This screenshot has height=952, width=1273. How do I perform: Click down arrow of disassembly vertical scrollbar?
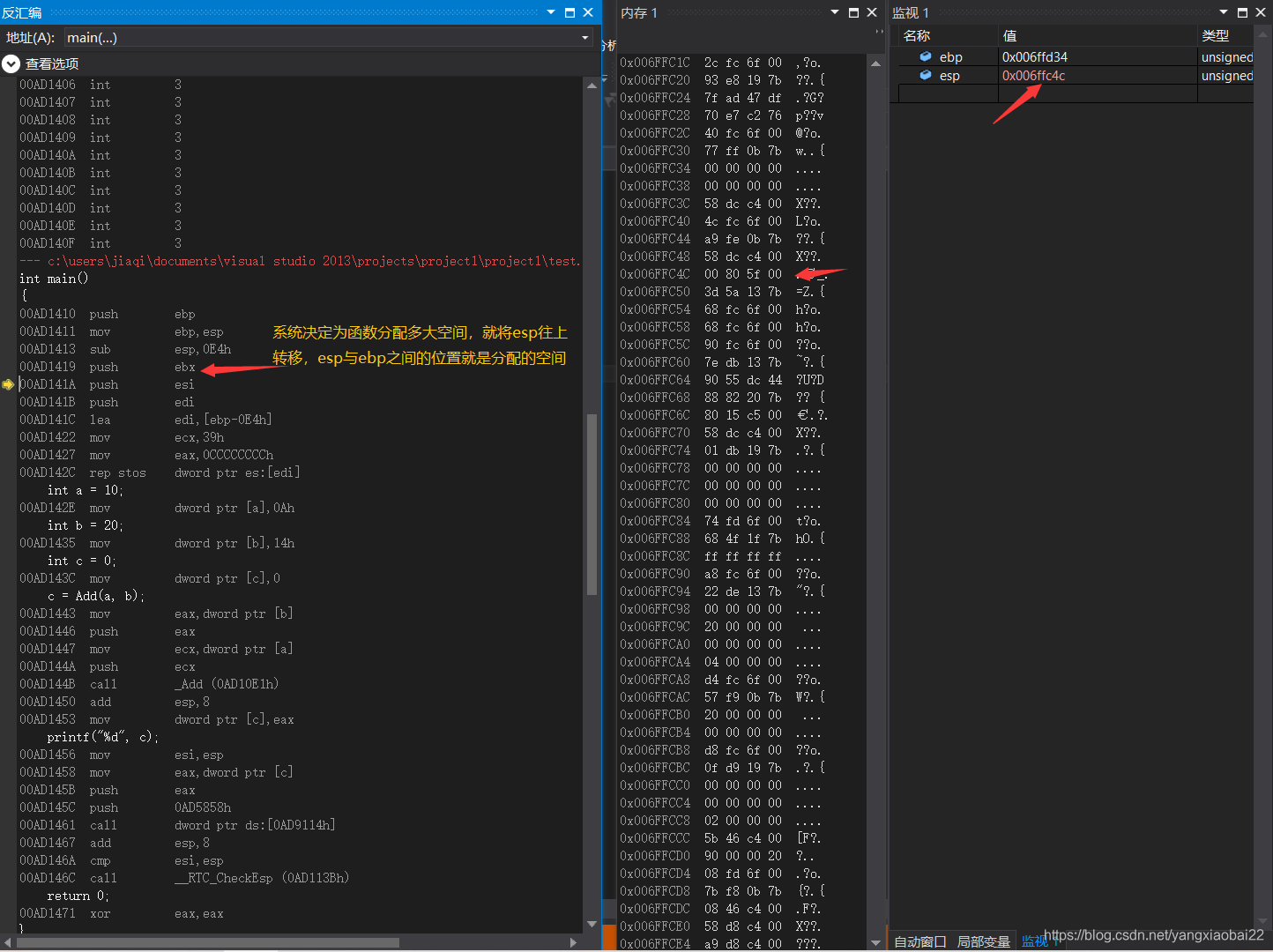[x=591, y=924]
